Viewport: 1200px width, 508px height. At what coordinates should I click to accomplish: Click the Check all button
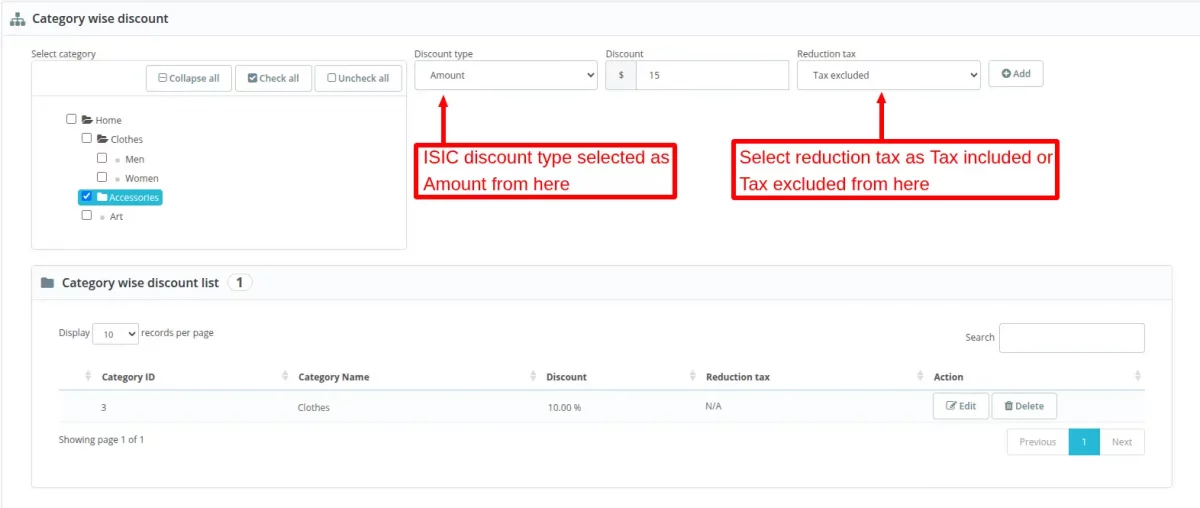click(273, 78)
